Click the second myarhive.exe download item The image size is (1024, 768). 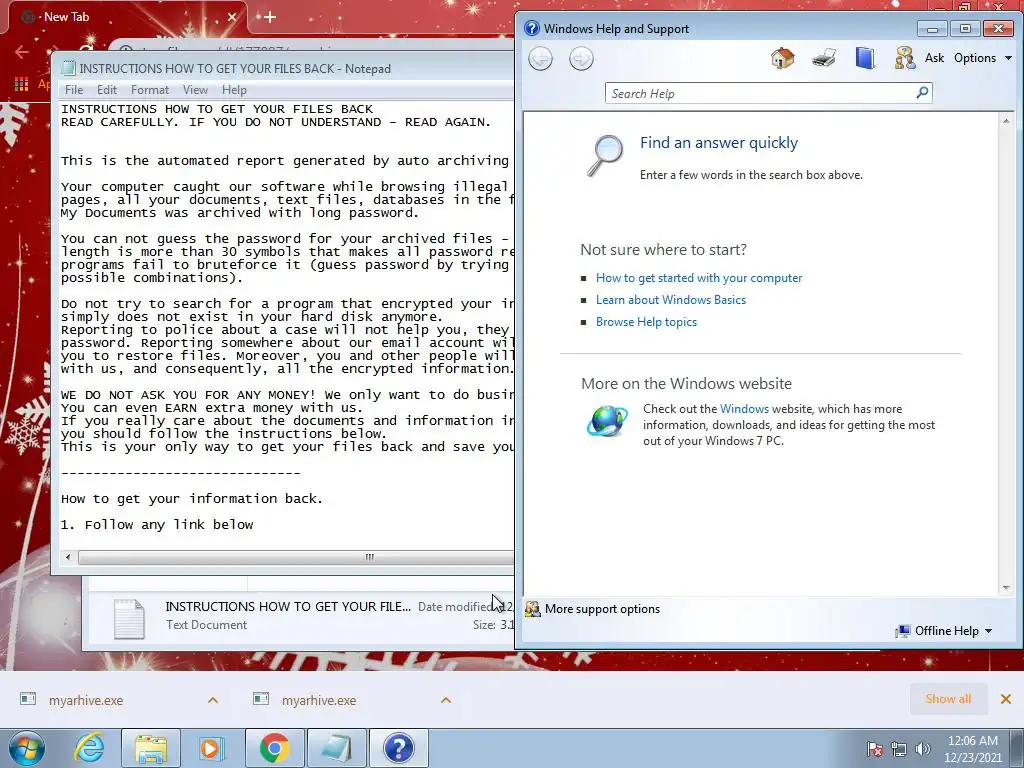click(319, 700)
